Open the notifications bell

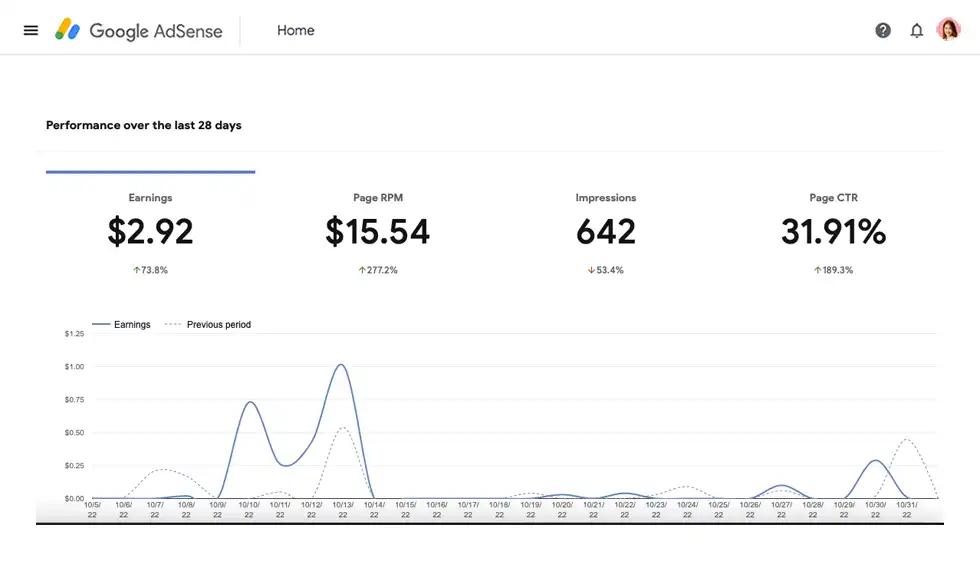(x=916, y=30)
